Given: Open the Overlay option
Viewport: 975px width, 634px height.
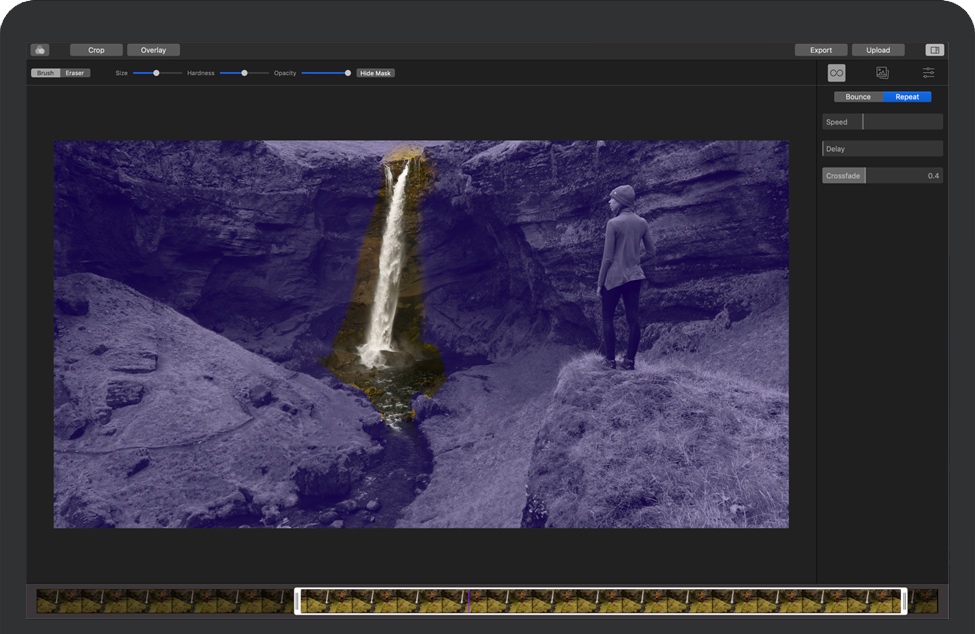Looking at the screenshot, I should tap(153, 50).
